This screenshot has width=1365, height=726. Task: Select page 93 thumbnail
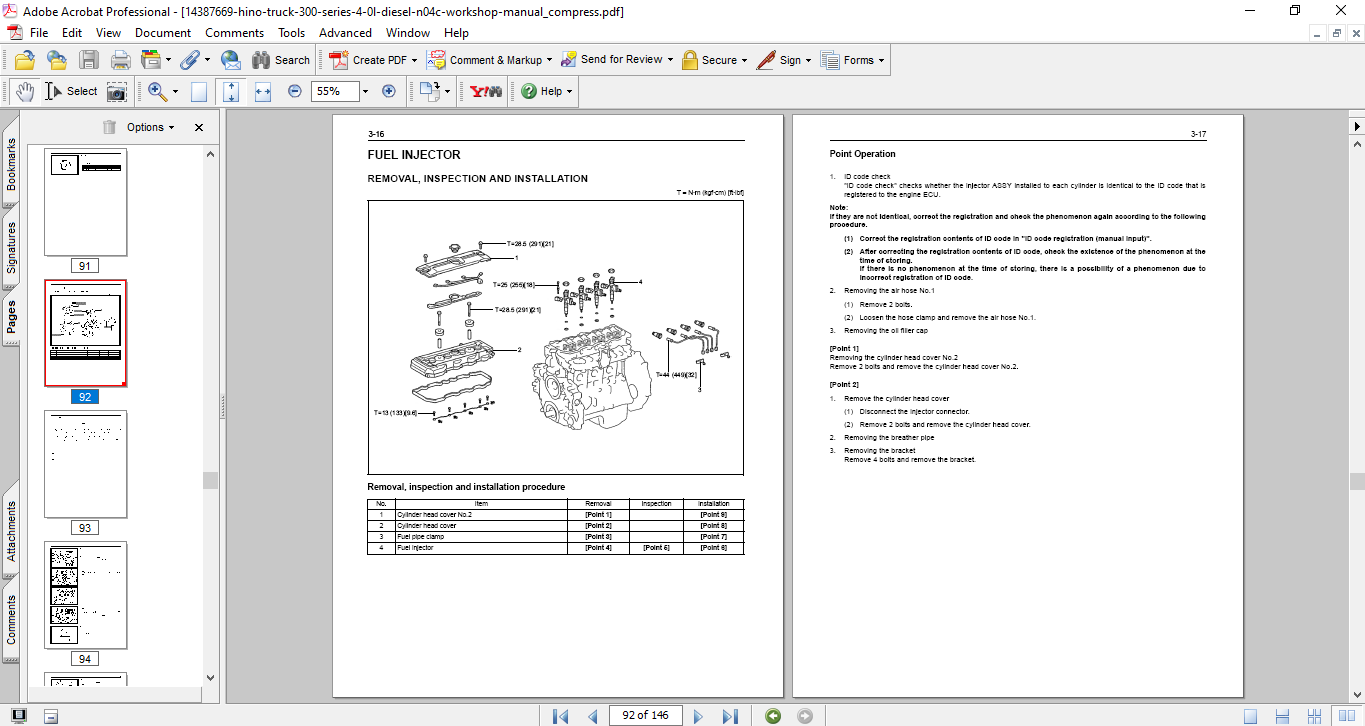click(x=85, y=465)
